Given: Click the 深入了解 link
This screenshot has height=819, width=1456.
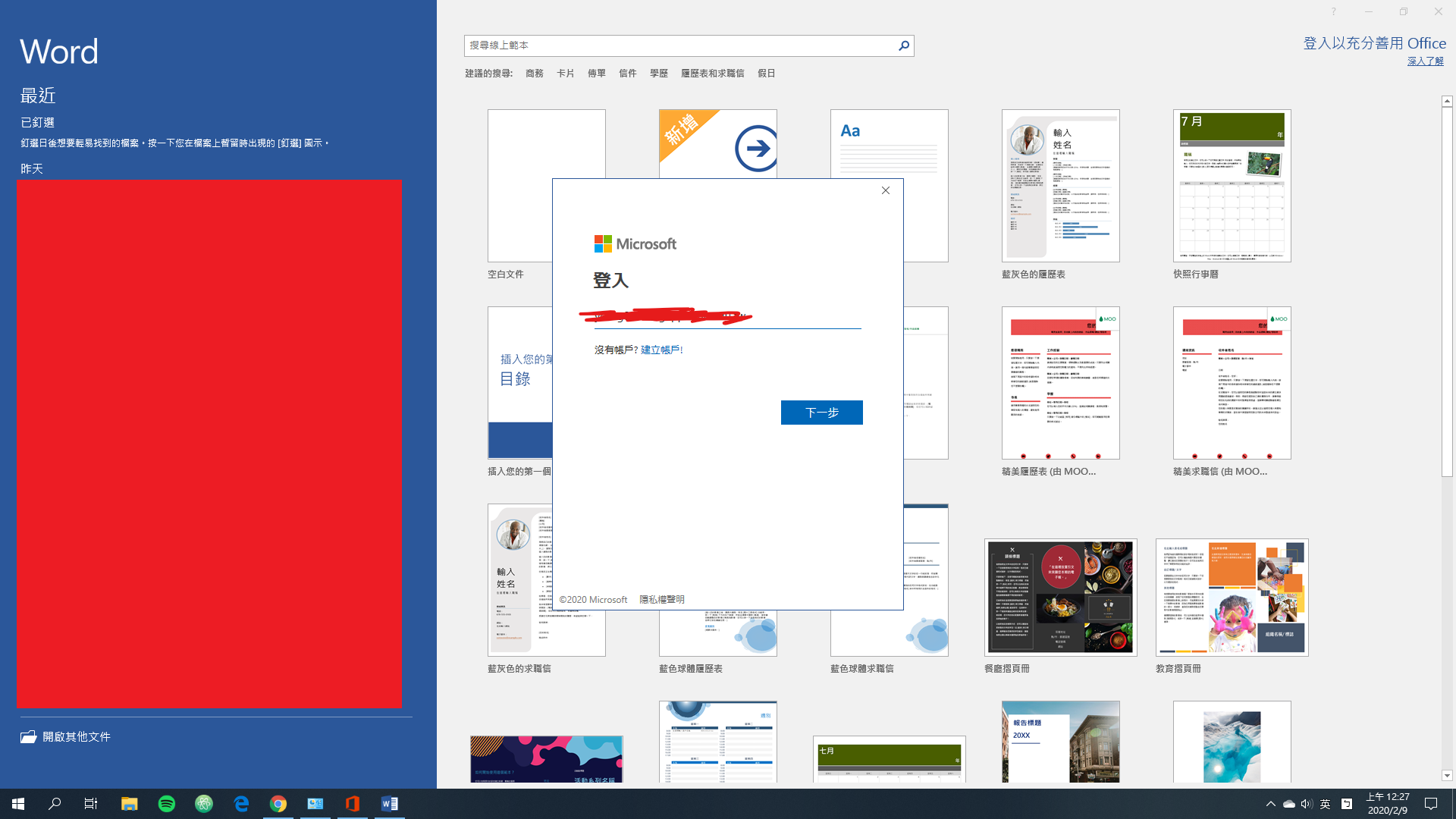Looking at the screenshot, I should [x=1426, y=61].
